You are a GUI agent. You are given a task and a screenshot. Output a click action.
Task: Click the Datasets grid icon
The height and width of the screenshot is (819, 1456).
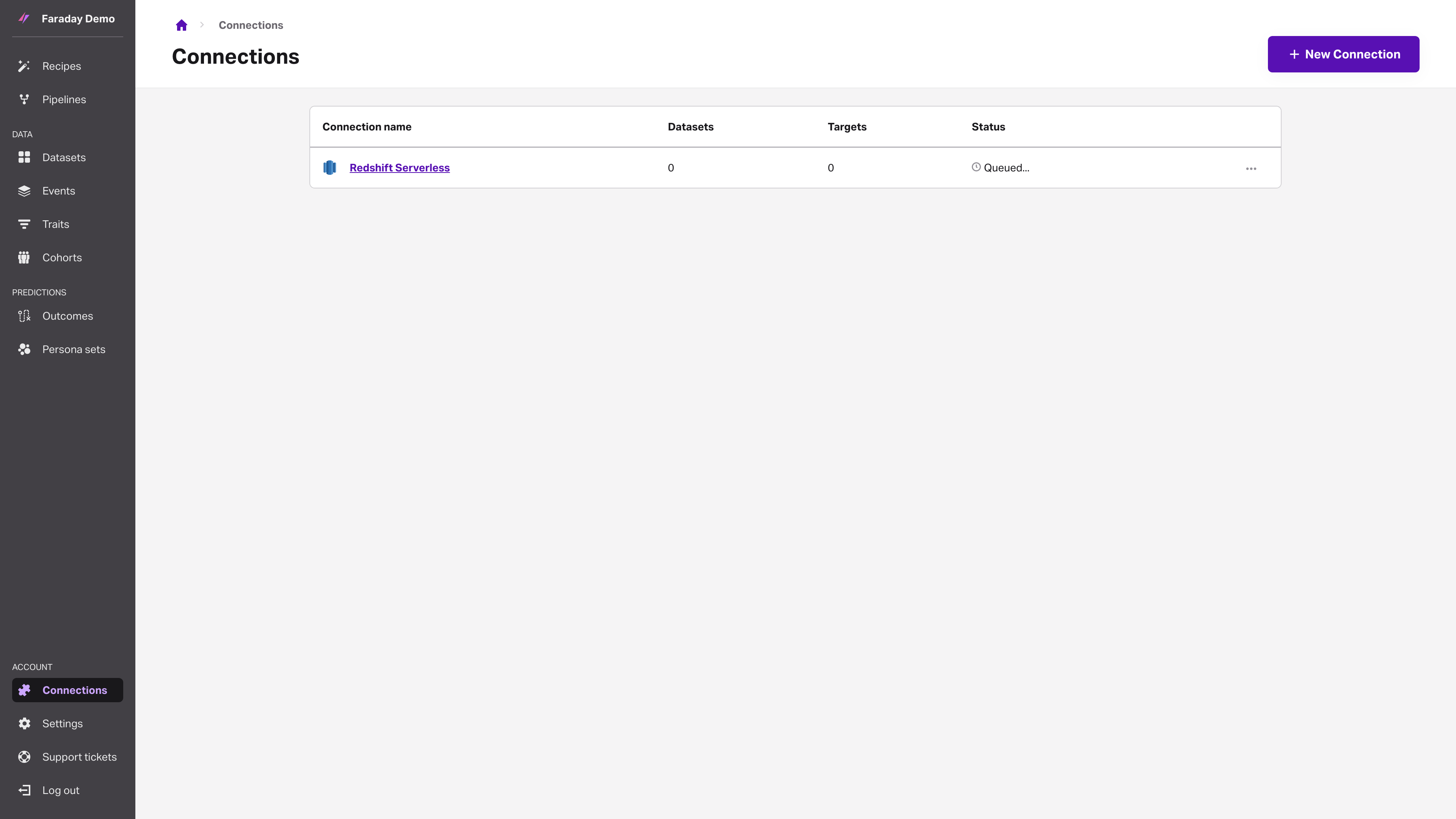24,157
